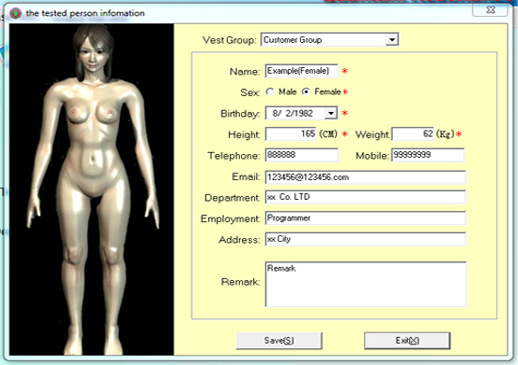
Task: Open the Vest Group dropdown arrow
Action: point(392,40)
